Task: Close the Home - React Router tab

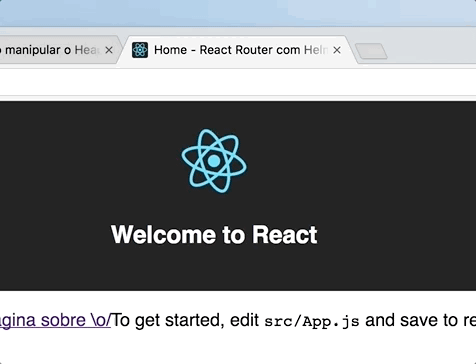Action: point(337,50)
